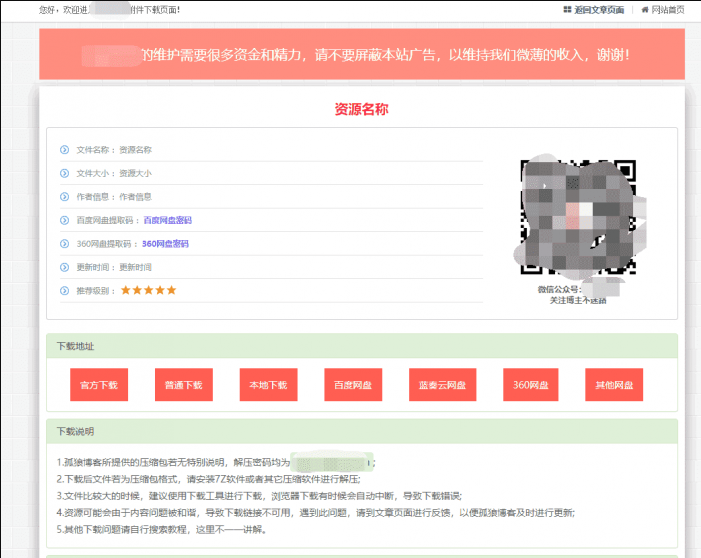Click the arrow icon next to 百度网盘提取码
Viewport: 701px width, 558px height.
[64, 220]
